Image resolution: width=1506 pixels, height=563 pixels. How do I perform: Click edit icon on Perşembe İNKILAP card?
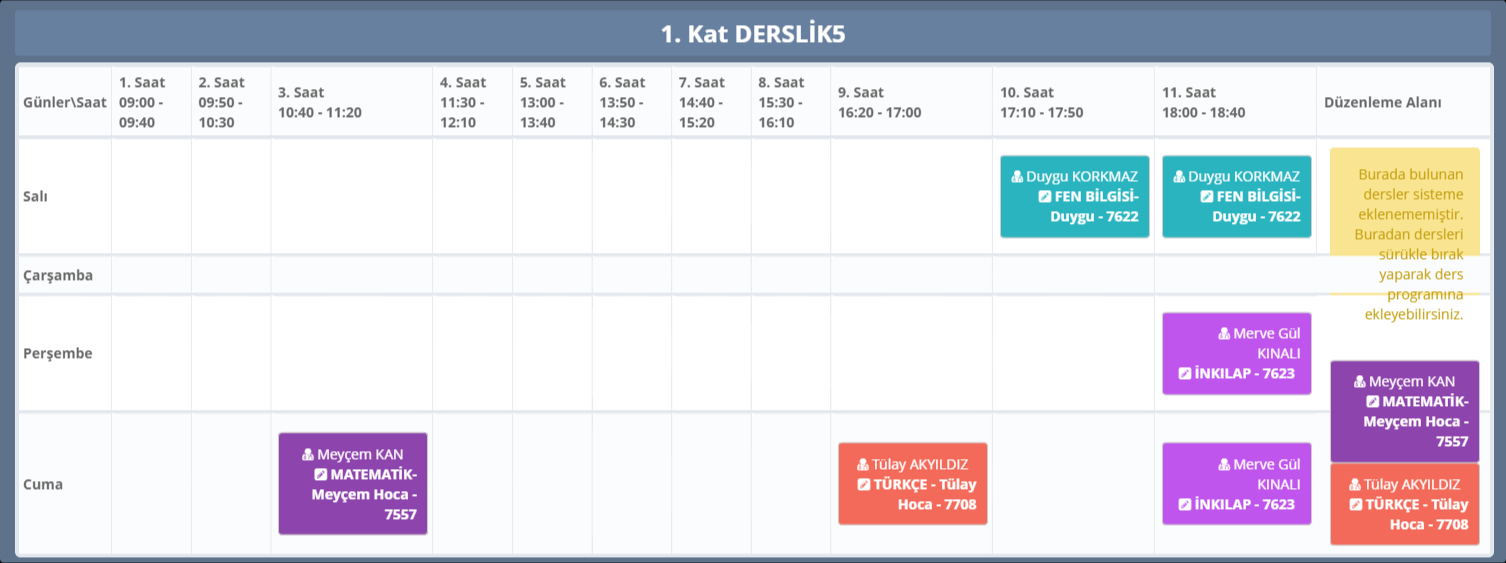pos(1185,373)
